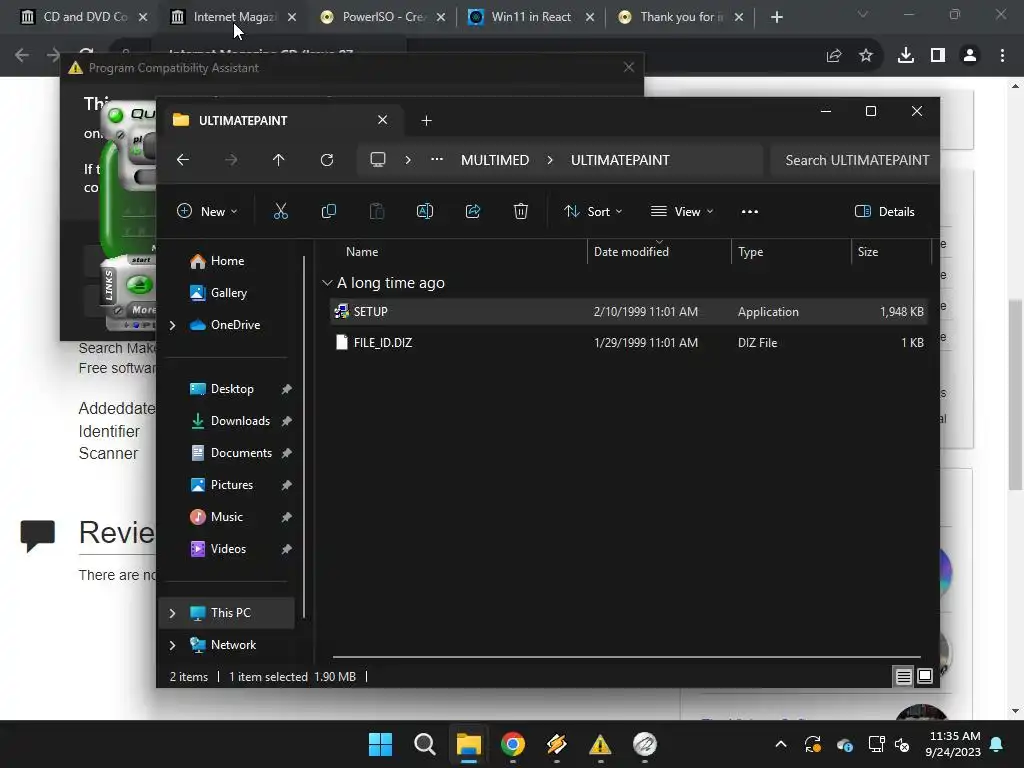Expand the Network tree node

coord(172,645)
